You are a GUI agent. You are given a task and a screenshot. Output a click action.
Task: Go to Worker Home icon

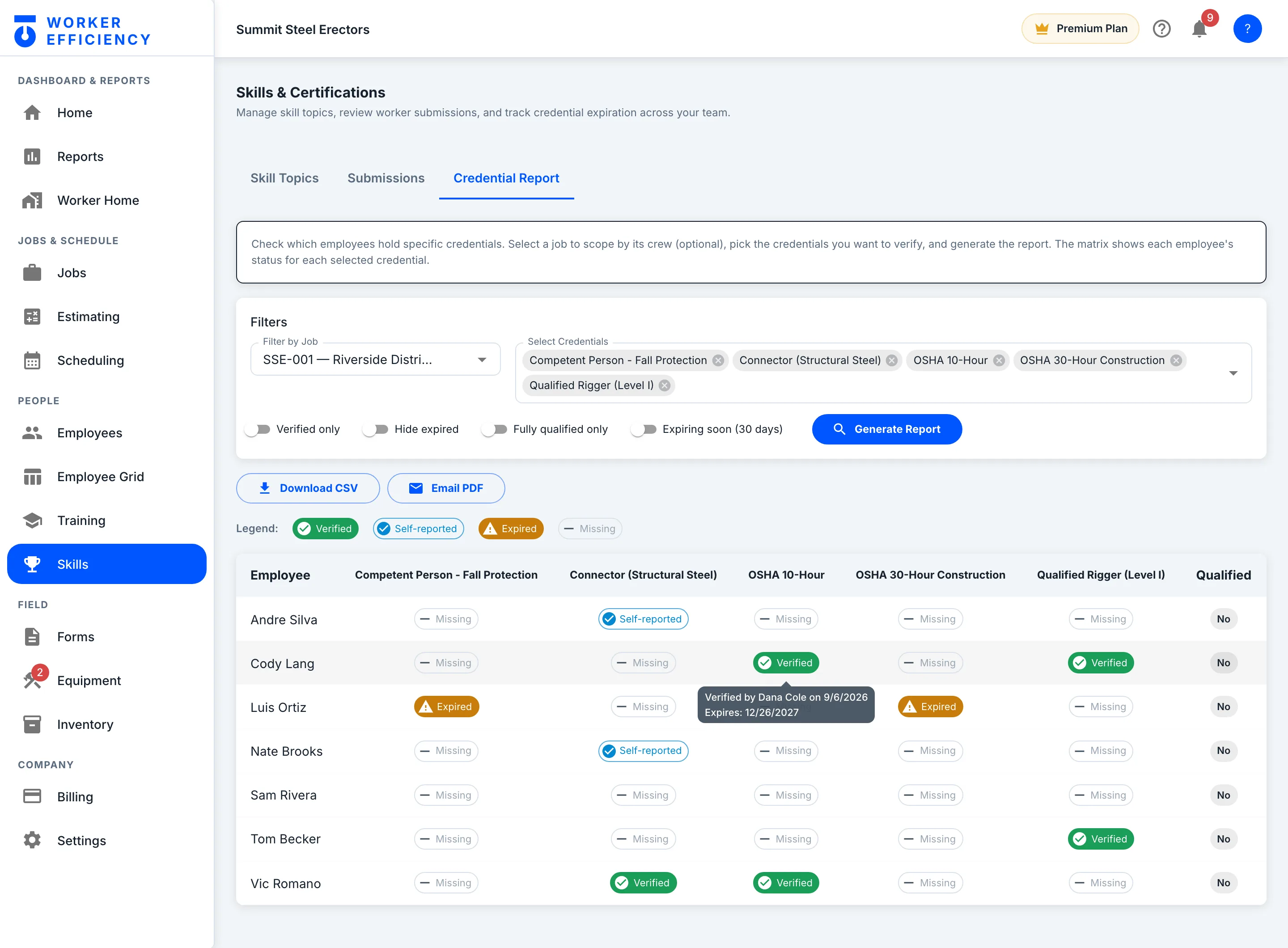[x=32, y=200]
